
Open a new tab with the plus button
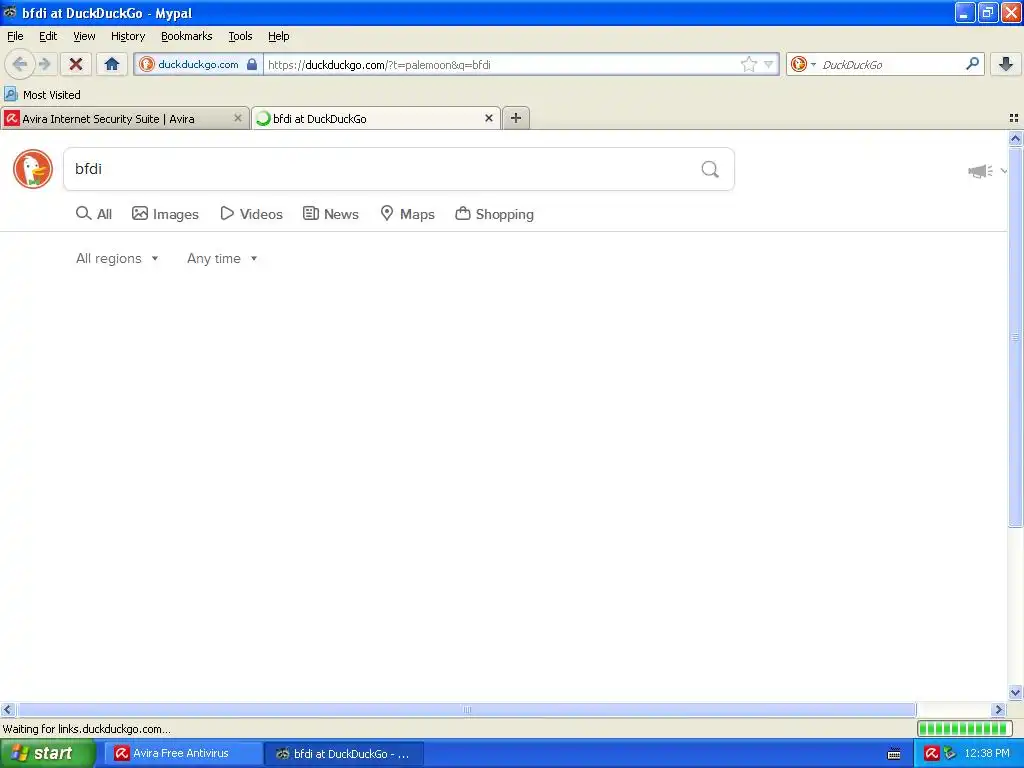click(516, 118)
